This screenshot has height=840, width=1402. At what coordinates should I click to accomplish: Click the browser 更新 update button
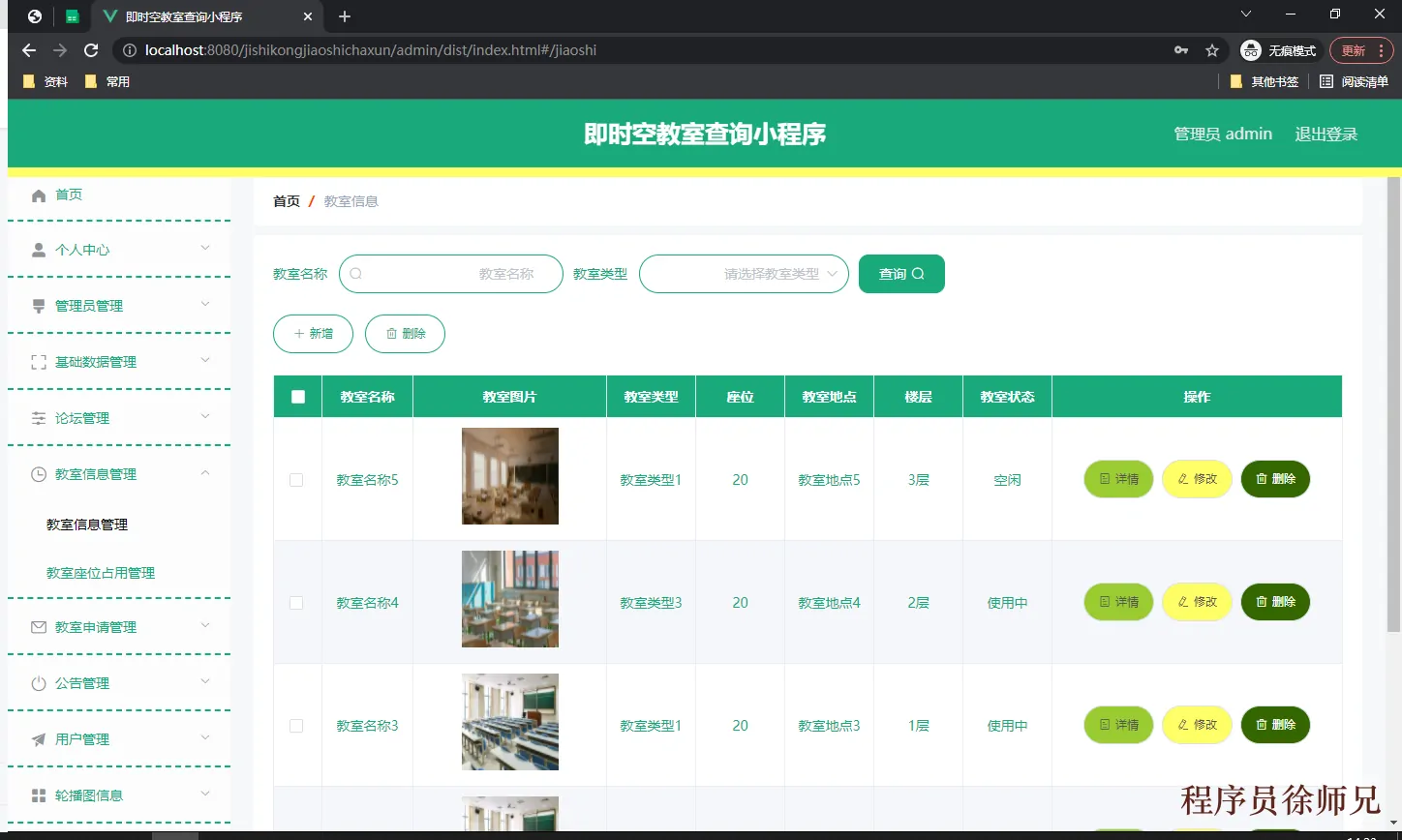(1361, 50)
